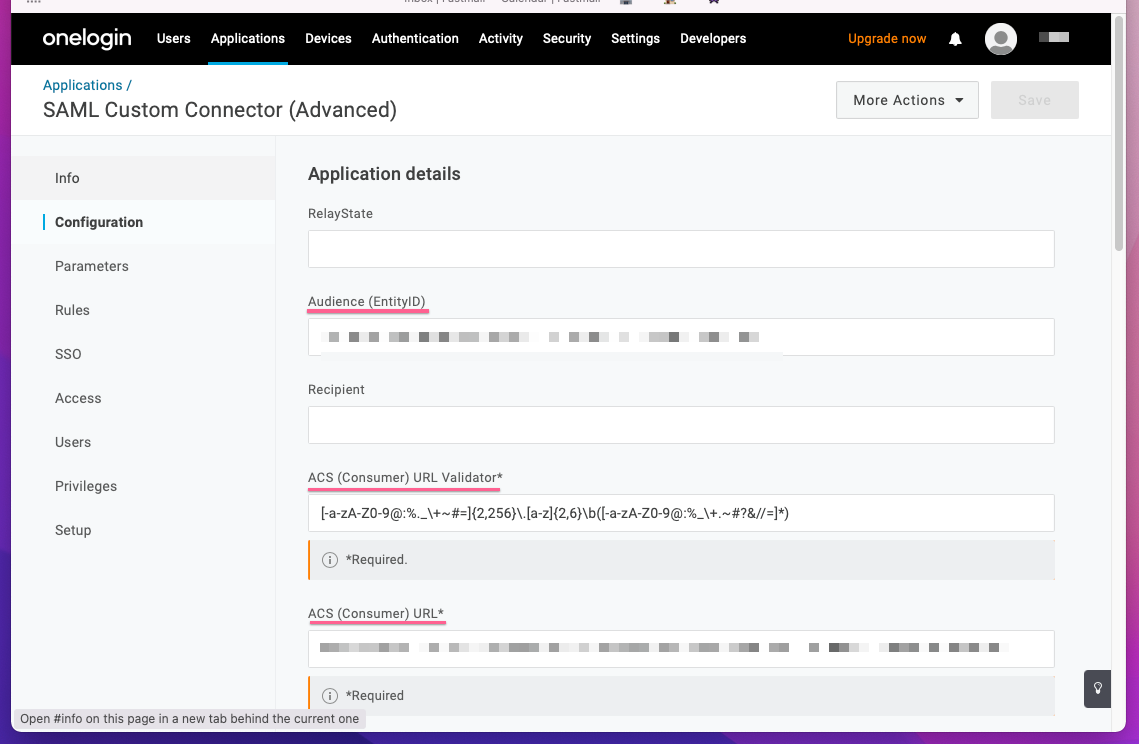Screen dimensions: 1139x744
Task: Click inside the RelayState input field
Action: pos(680,249)
